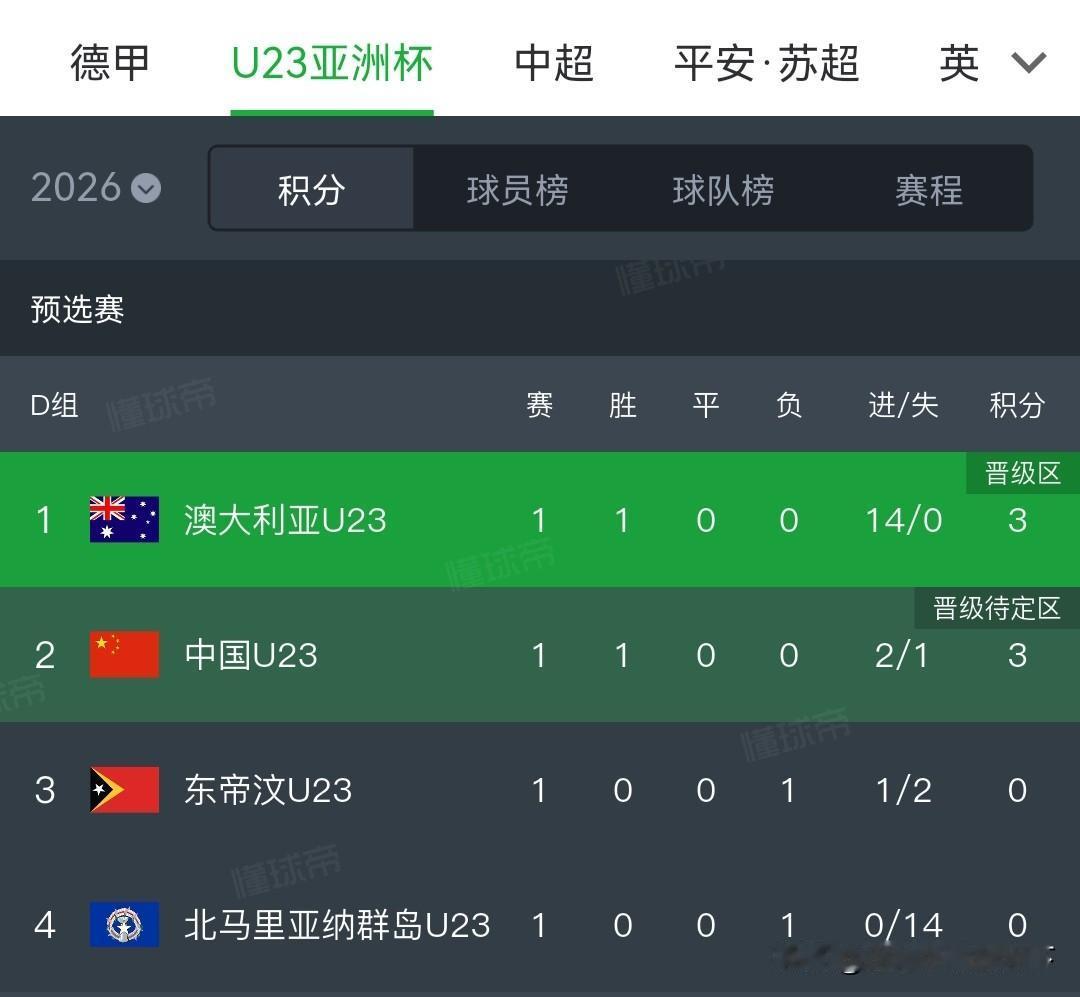Viewport: 1080px width, 997px height.
Task: Open the 东帝汶U23 team row
Action: point(540,790)
